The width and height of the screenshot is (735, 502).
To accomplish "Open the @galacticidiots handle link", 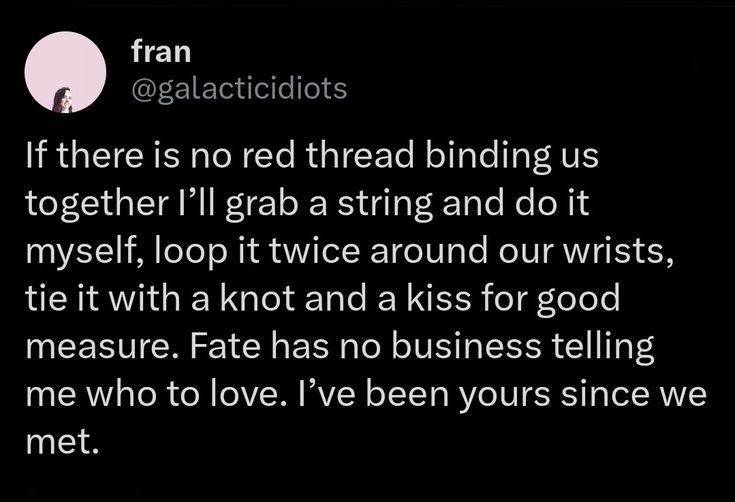I will coord(240,88).
